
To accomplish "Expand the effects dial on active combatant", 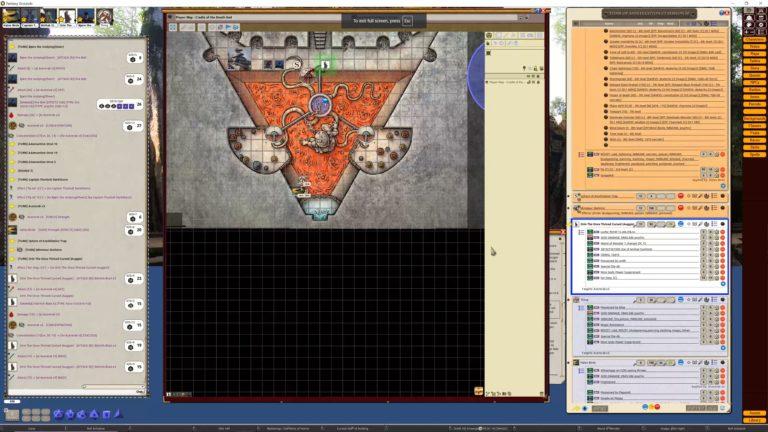I will tap(706, 224).
